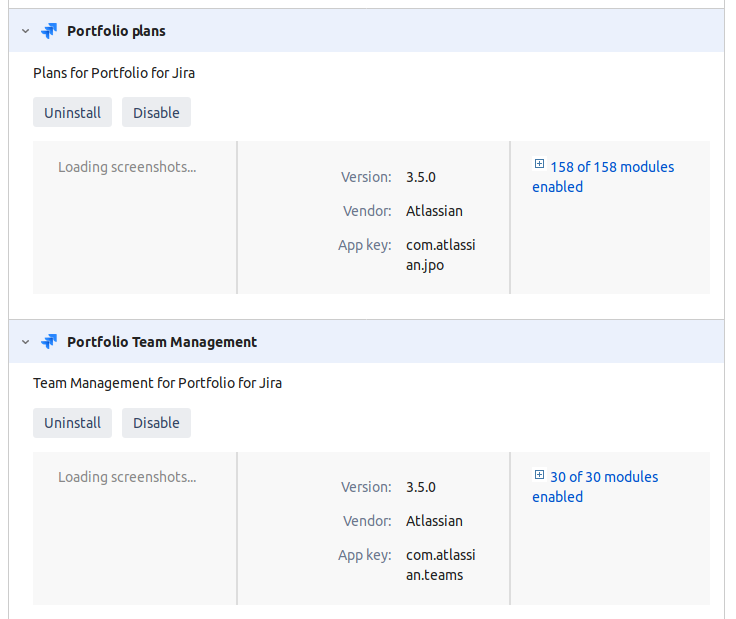Expand the 158 modules plus icon
736x619 pixels.
[539, 164]
